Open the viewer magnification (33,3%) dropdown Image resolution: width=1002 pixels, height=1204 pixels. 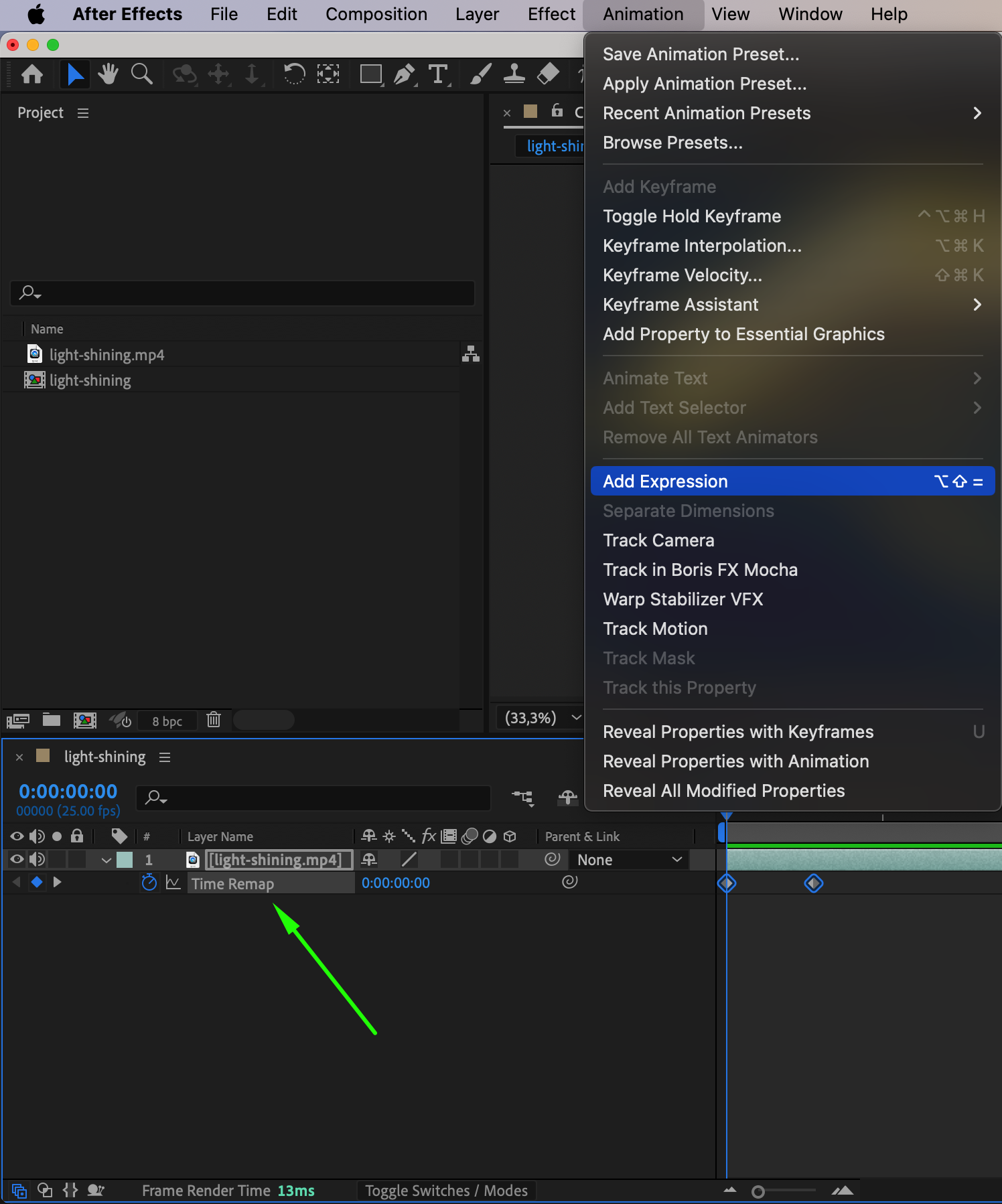point(541,718)
